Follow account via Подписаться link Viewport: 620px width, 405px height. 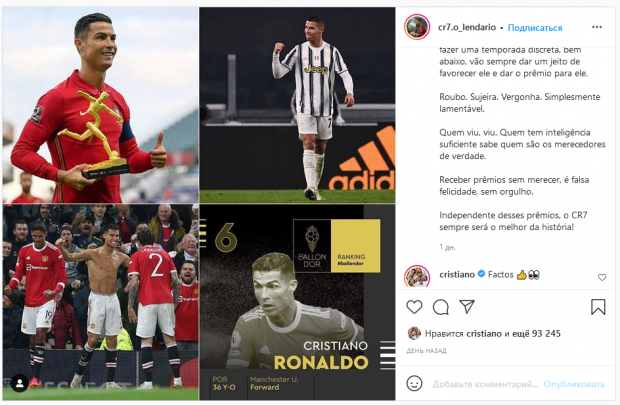[x=535, y=28]
